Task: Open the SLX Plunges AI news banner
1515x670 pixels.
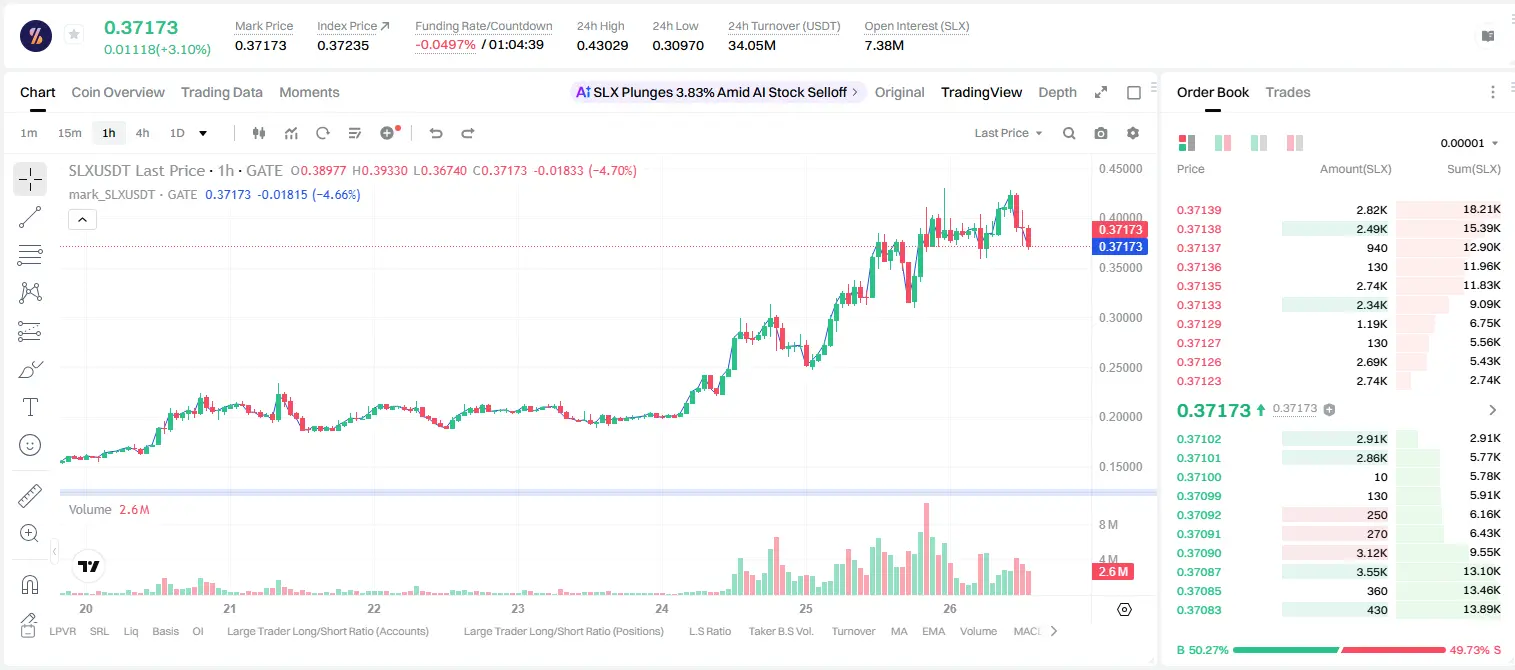Action: [x=718, y=92]
